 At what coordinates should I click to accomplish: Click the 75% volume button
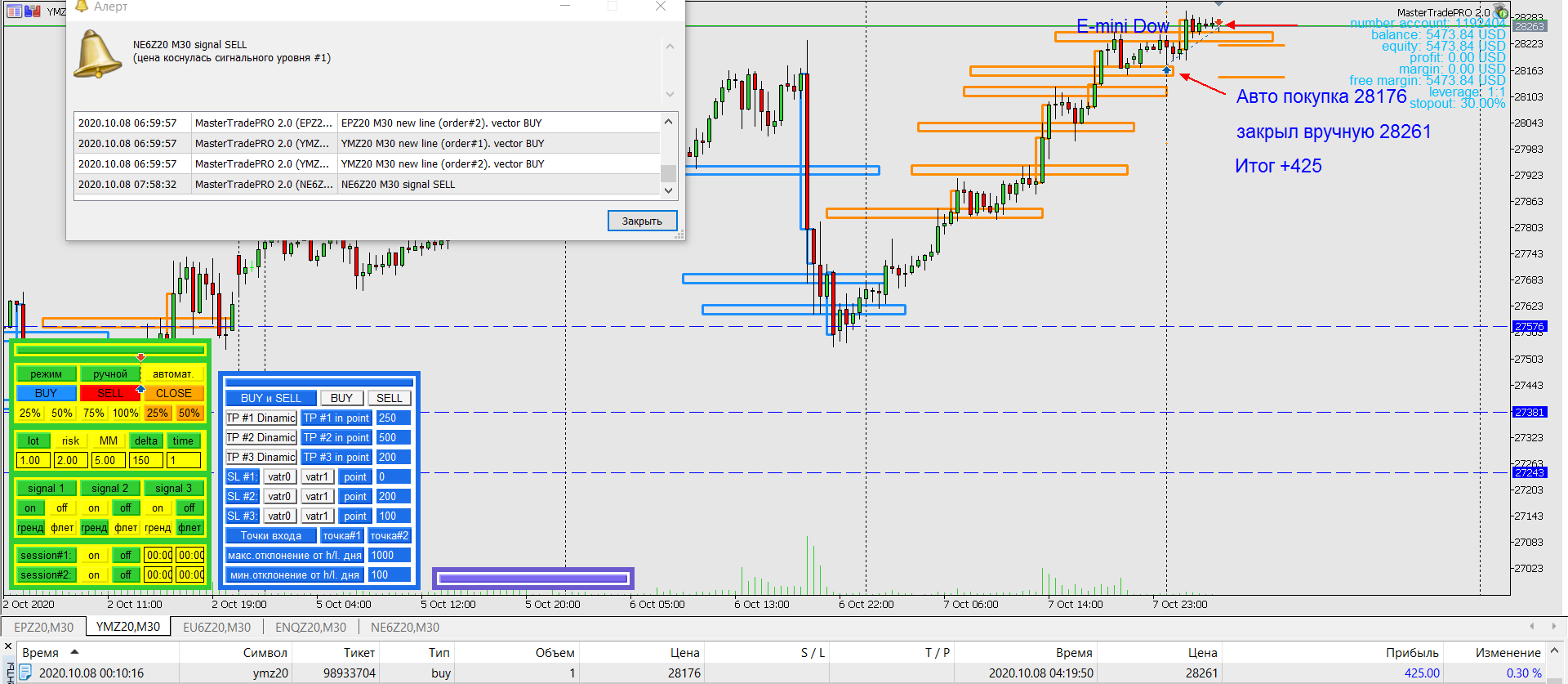tap(94, 413)
